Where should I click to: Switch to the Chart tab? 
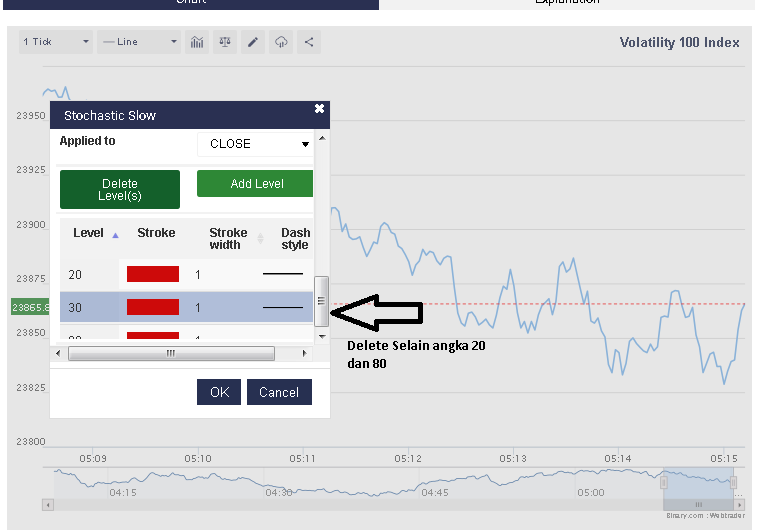(x=191, y=3)
